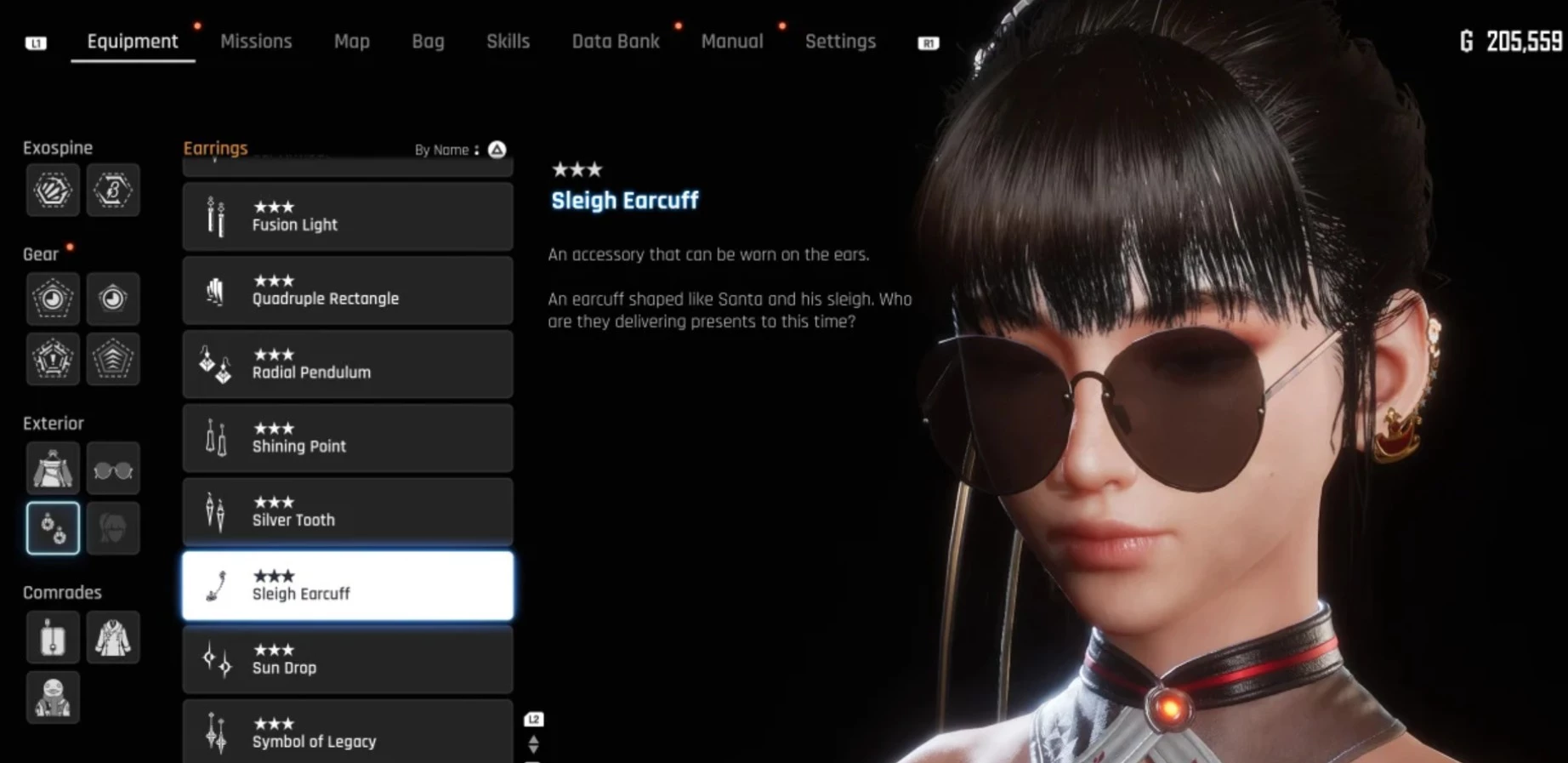
Task: Open the nano suit outfit slot
Action: [53, 468]
